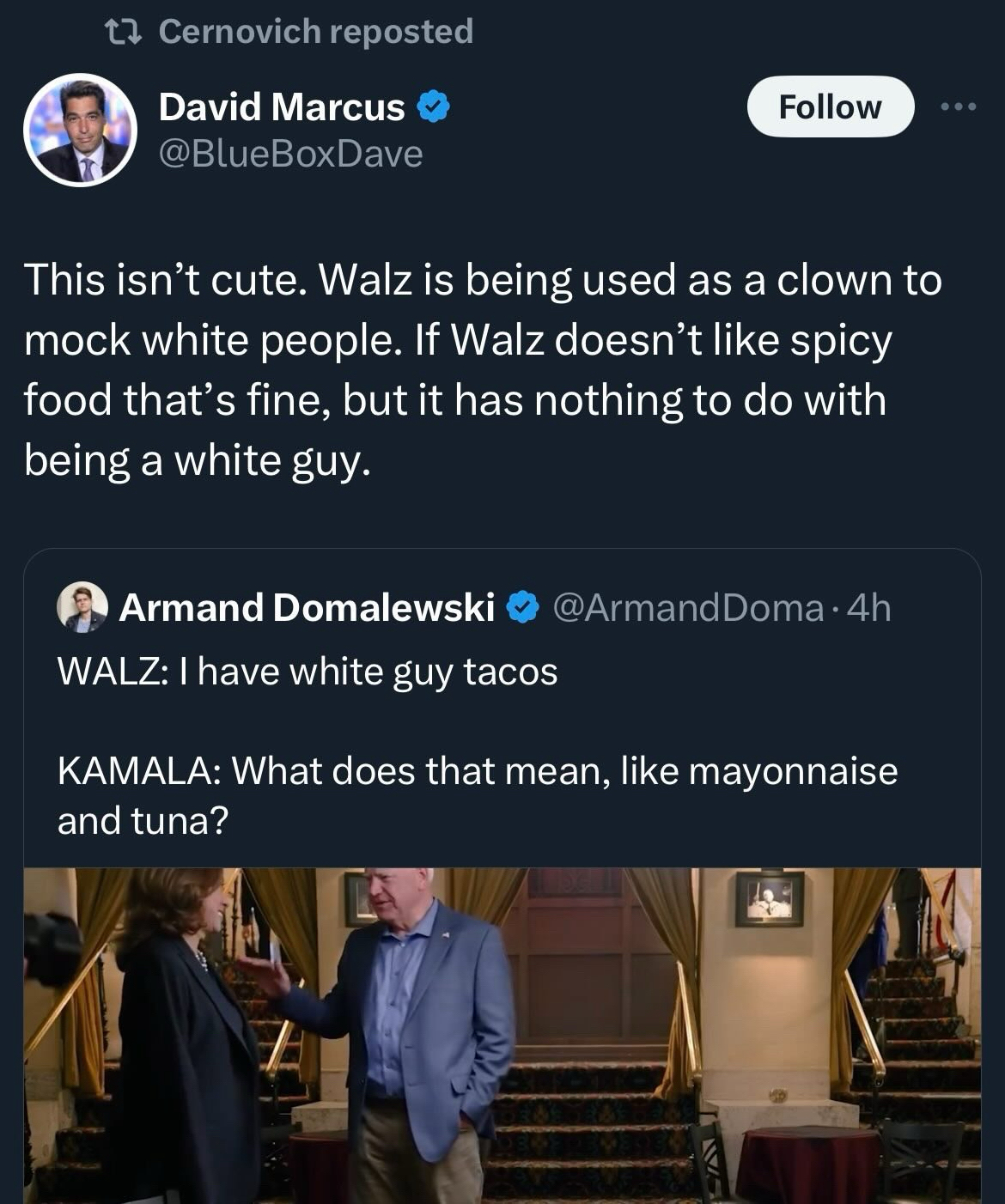Open David Marcus's profile picture
Screen dimensions: 1005x1204
(81, 130)
